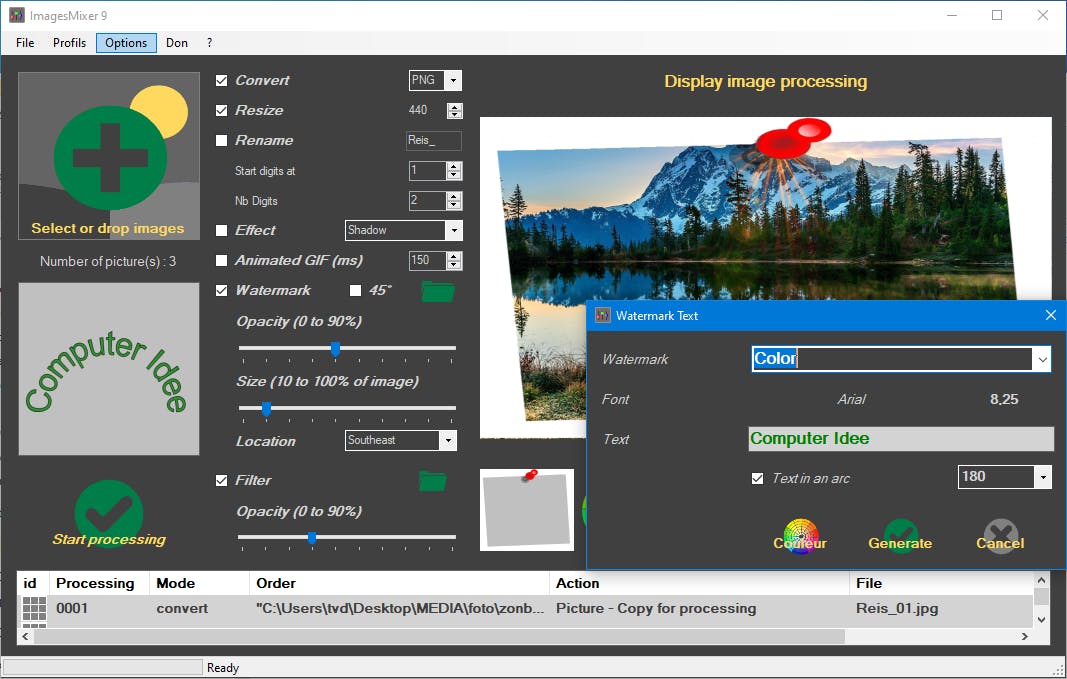Open the Don menu

click(177, 43)
